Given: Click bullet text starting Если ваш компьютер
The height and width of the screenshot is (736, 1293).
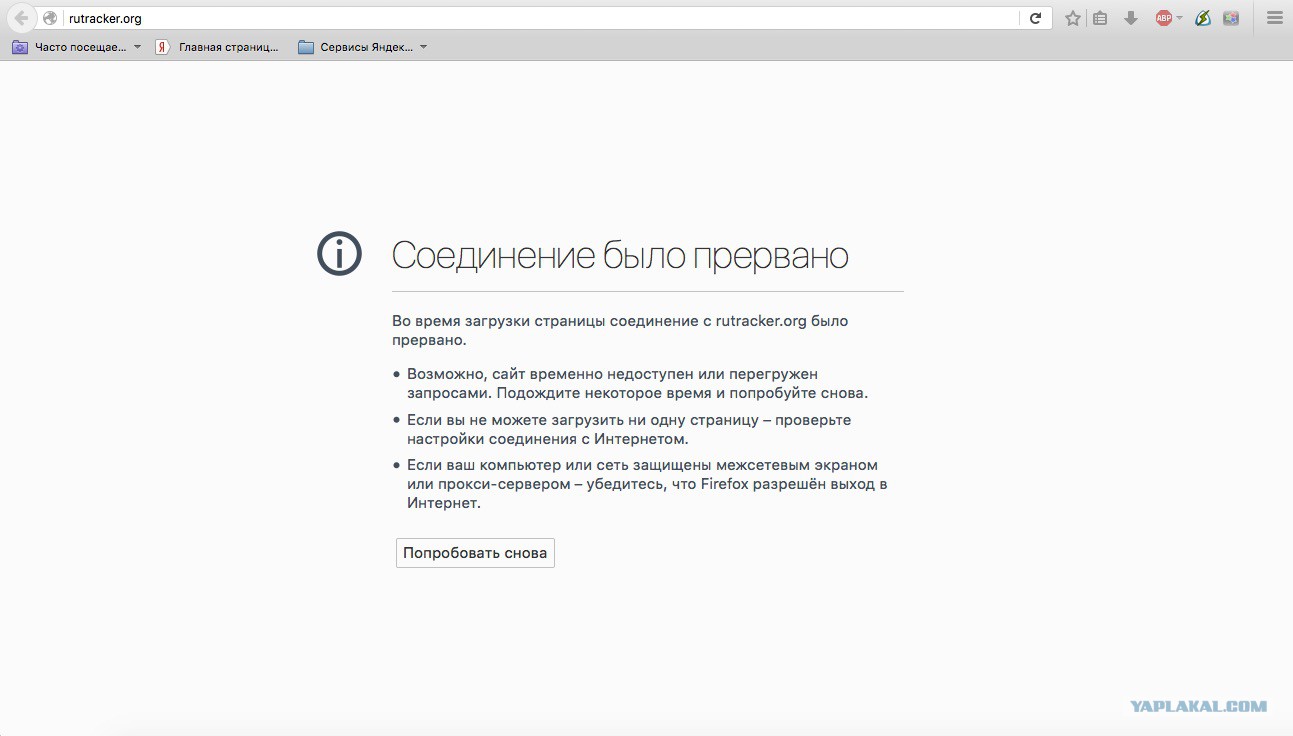Looking at the screenshot, I should [x=647, y=484].
